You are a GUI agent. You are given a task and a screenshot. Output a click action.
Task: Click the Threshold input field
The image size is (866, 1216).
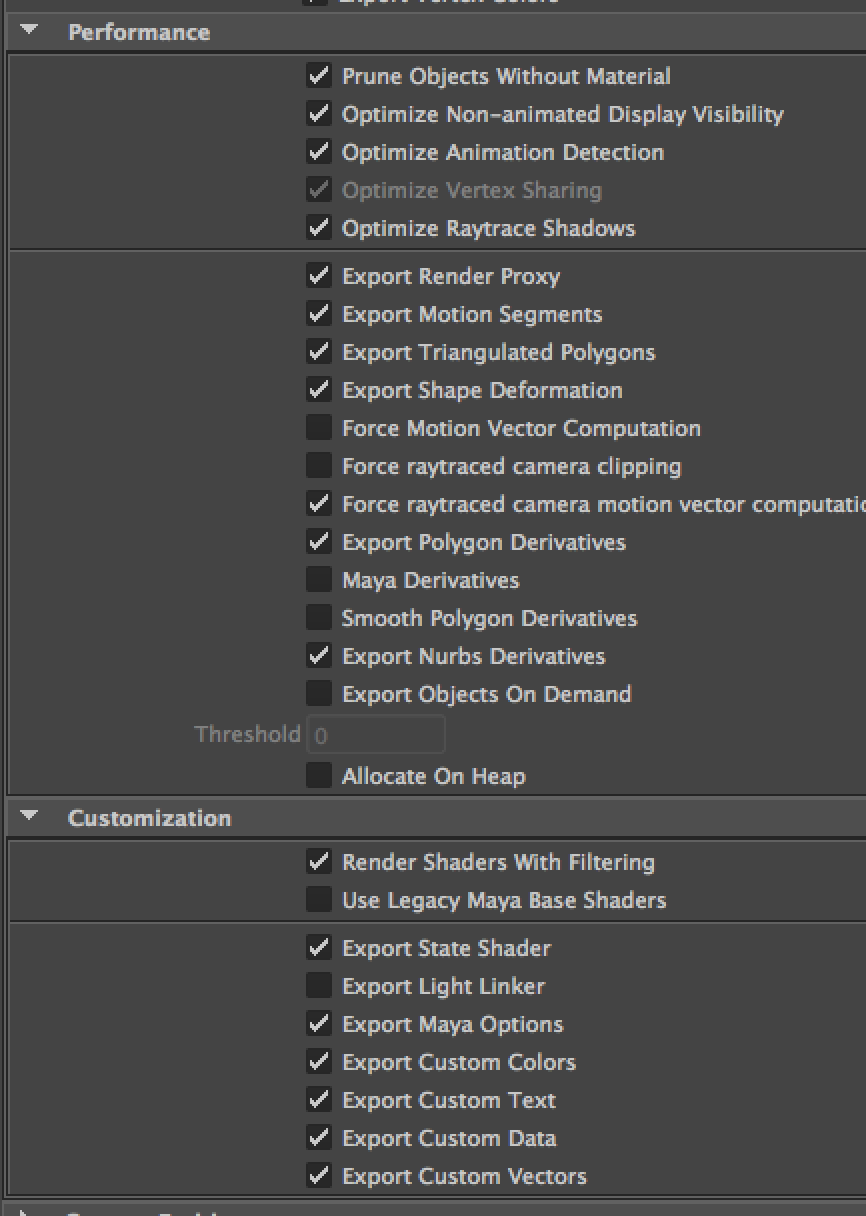375,734
